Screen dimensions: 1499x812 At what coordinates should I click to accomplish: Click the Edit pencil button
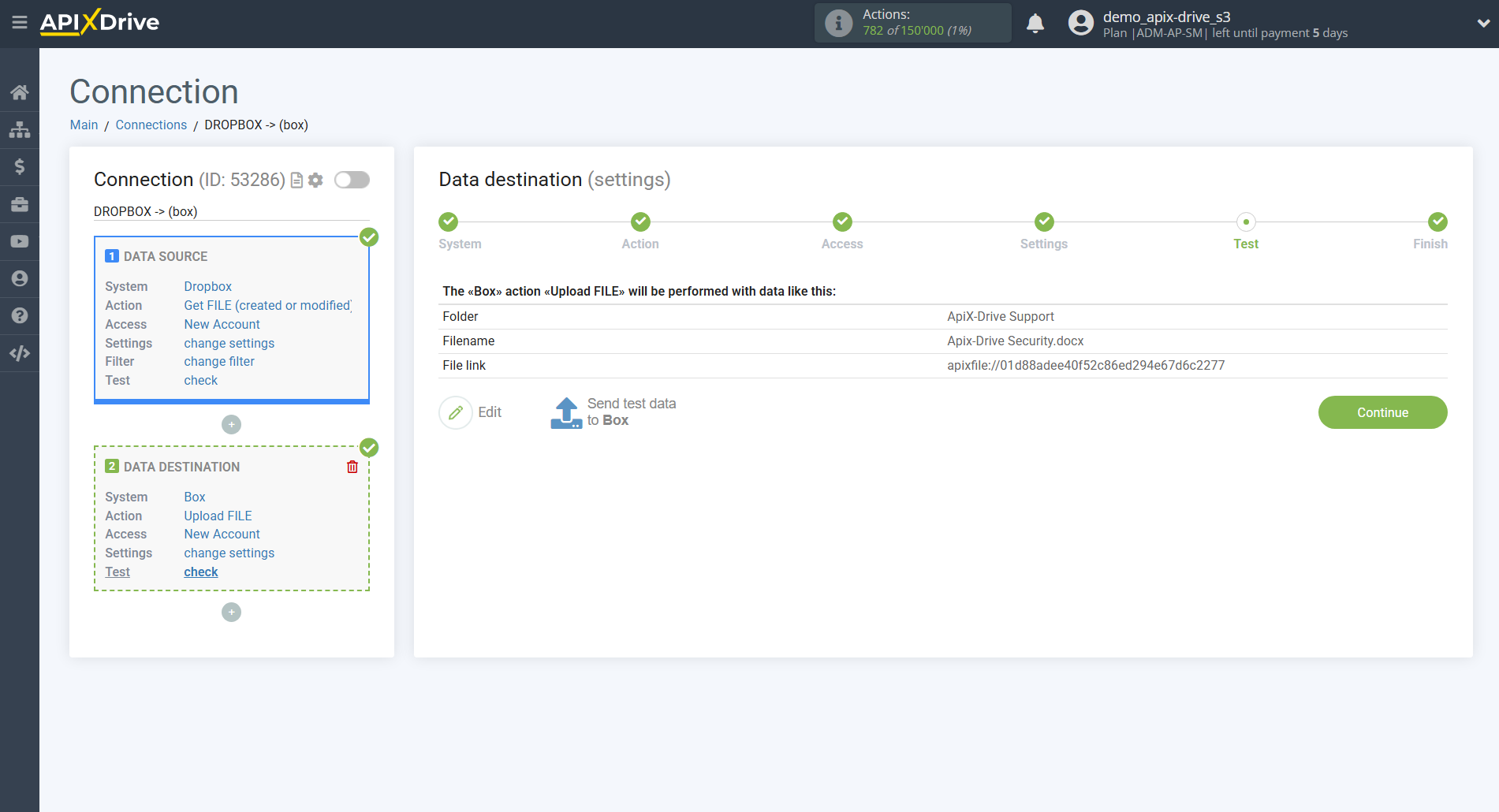tap(456, 412)
